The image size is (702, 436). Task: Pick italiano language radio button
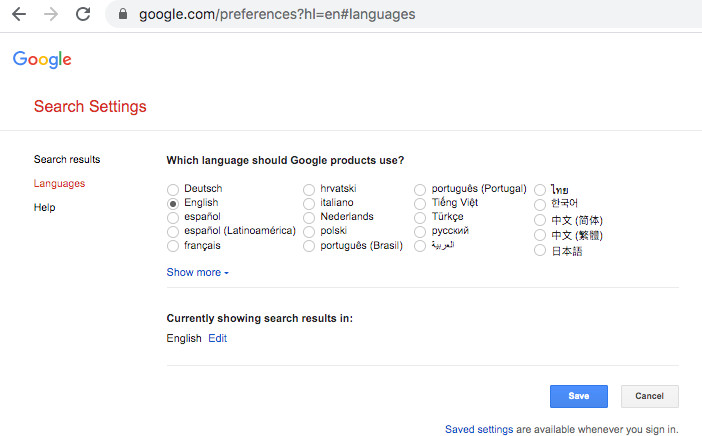pos(309,203)
